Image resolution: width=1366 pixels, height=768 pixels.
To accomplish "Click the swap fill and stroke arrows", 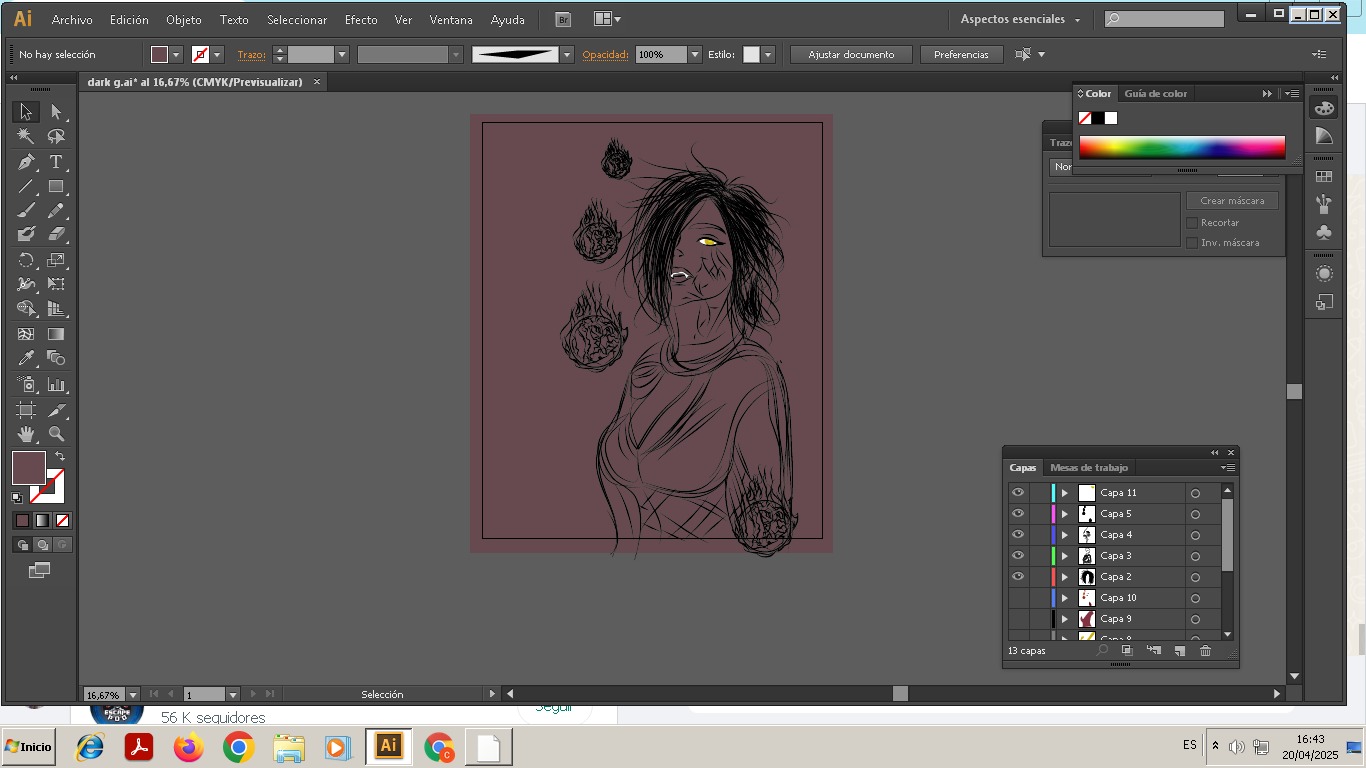I will coord(60,456).
